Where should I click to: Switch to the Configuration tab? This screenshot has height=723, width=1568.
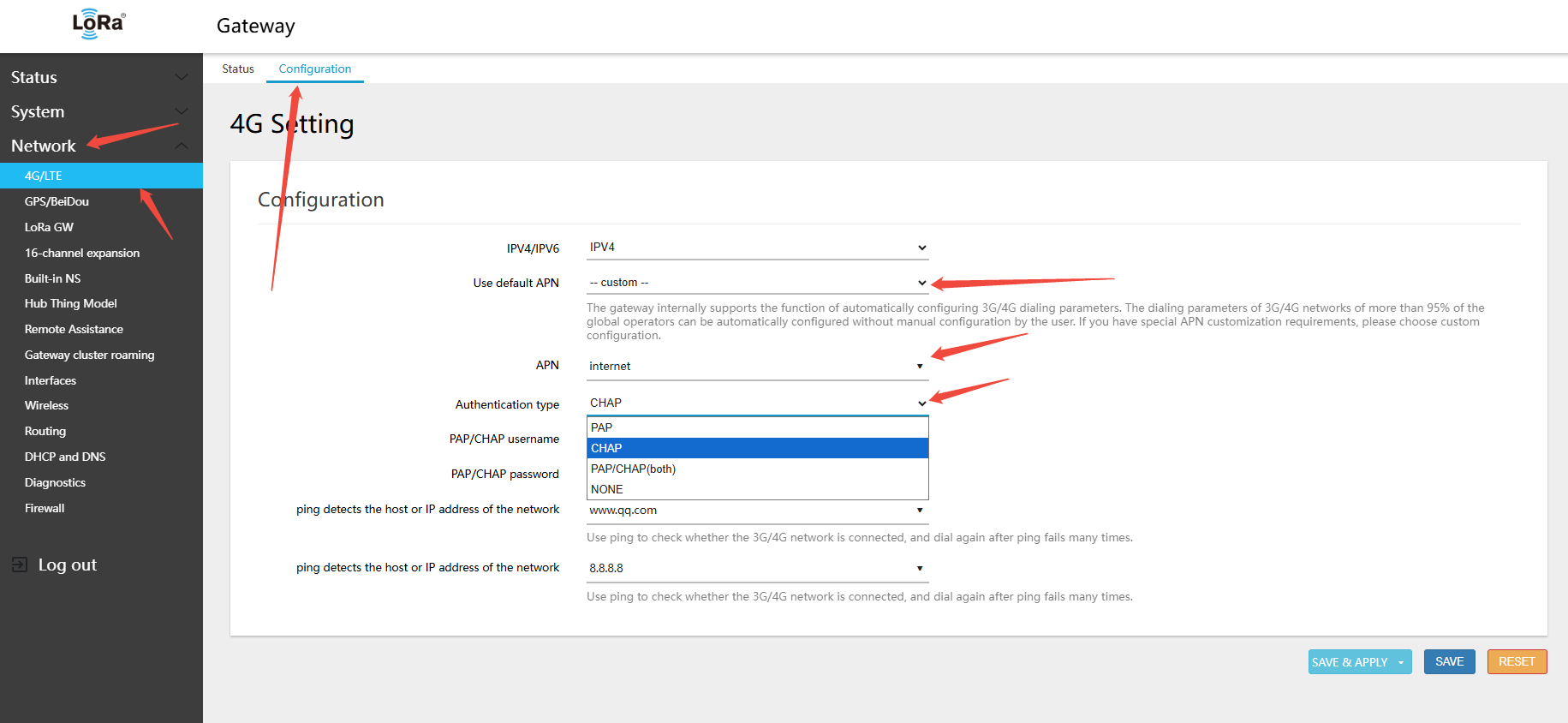click(314, 69)
